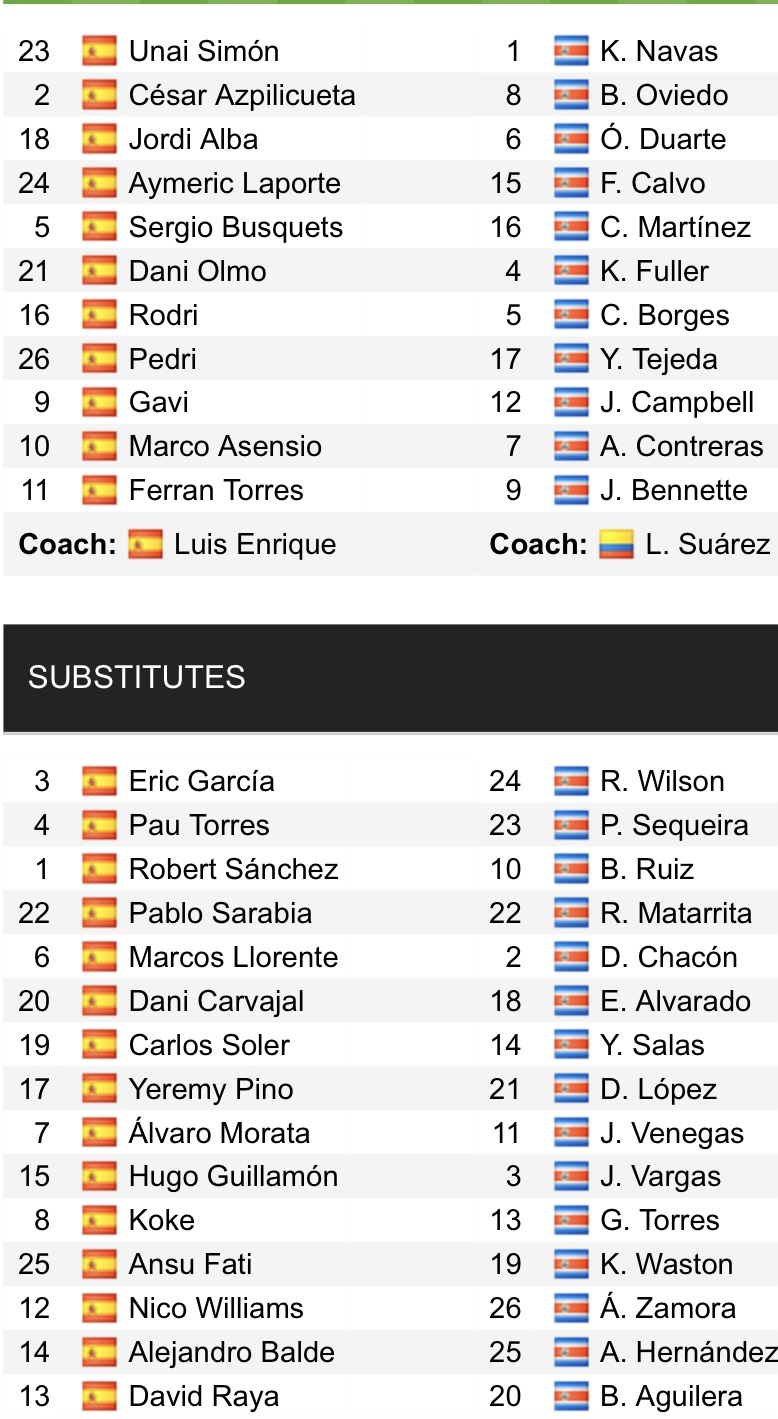
Task: Open Ferran Torres player page
Action: [216, 491]
